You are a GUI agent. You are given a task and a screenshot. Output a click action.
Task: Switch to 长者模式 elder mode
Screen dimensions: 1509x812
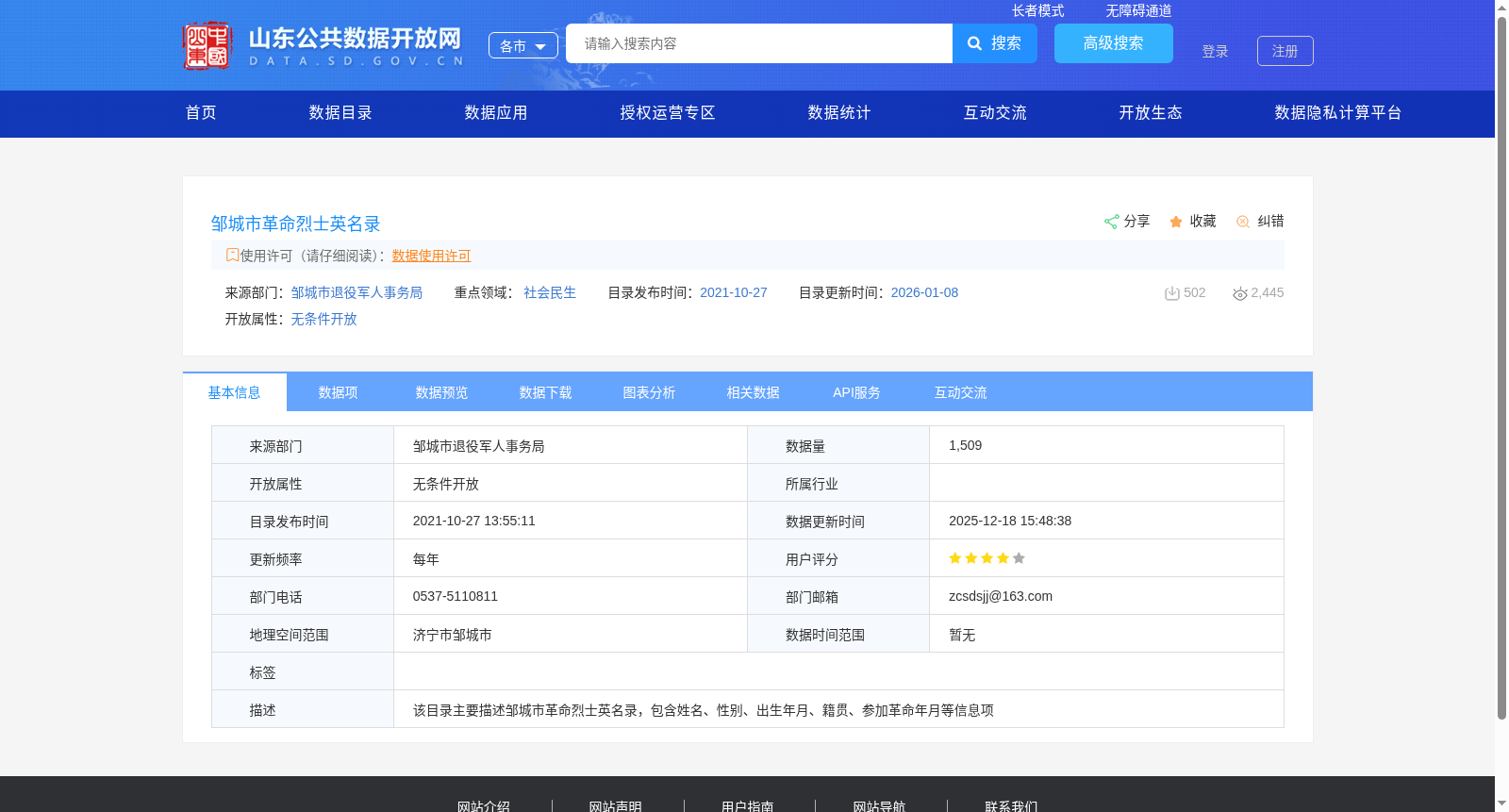pos(1037,10)
